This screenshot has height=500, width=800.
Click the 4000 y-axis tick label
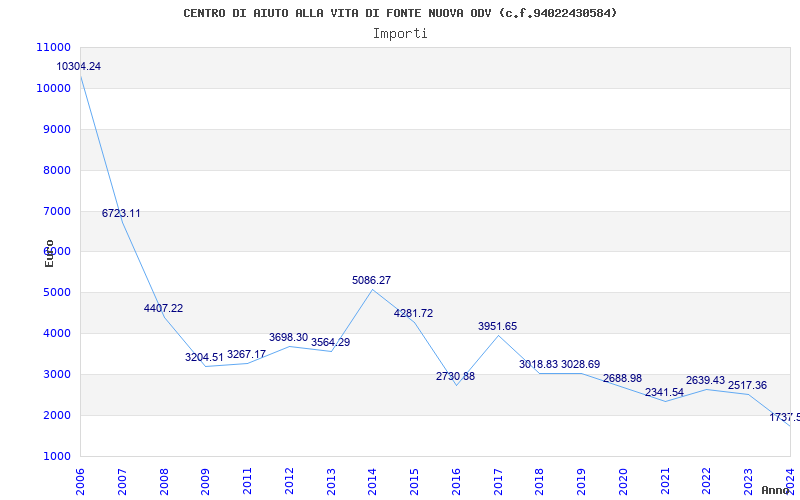[x=56, y=333]
